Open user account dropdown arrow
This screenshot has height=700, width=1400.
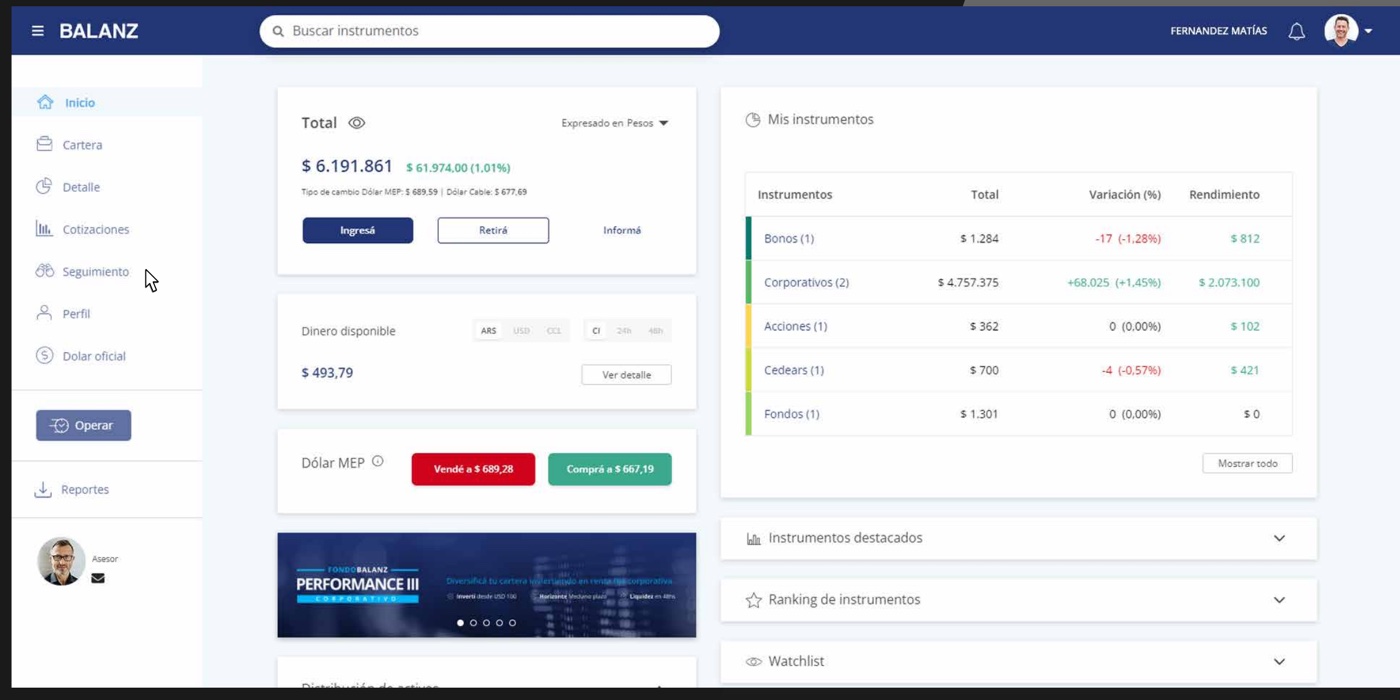(1369, 32)
